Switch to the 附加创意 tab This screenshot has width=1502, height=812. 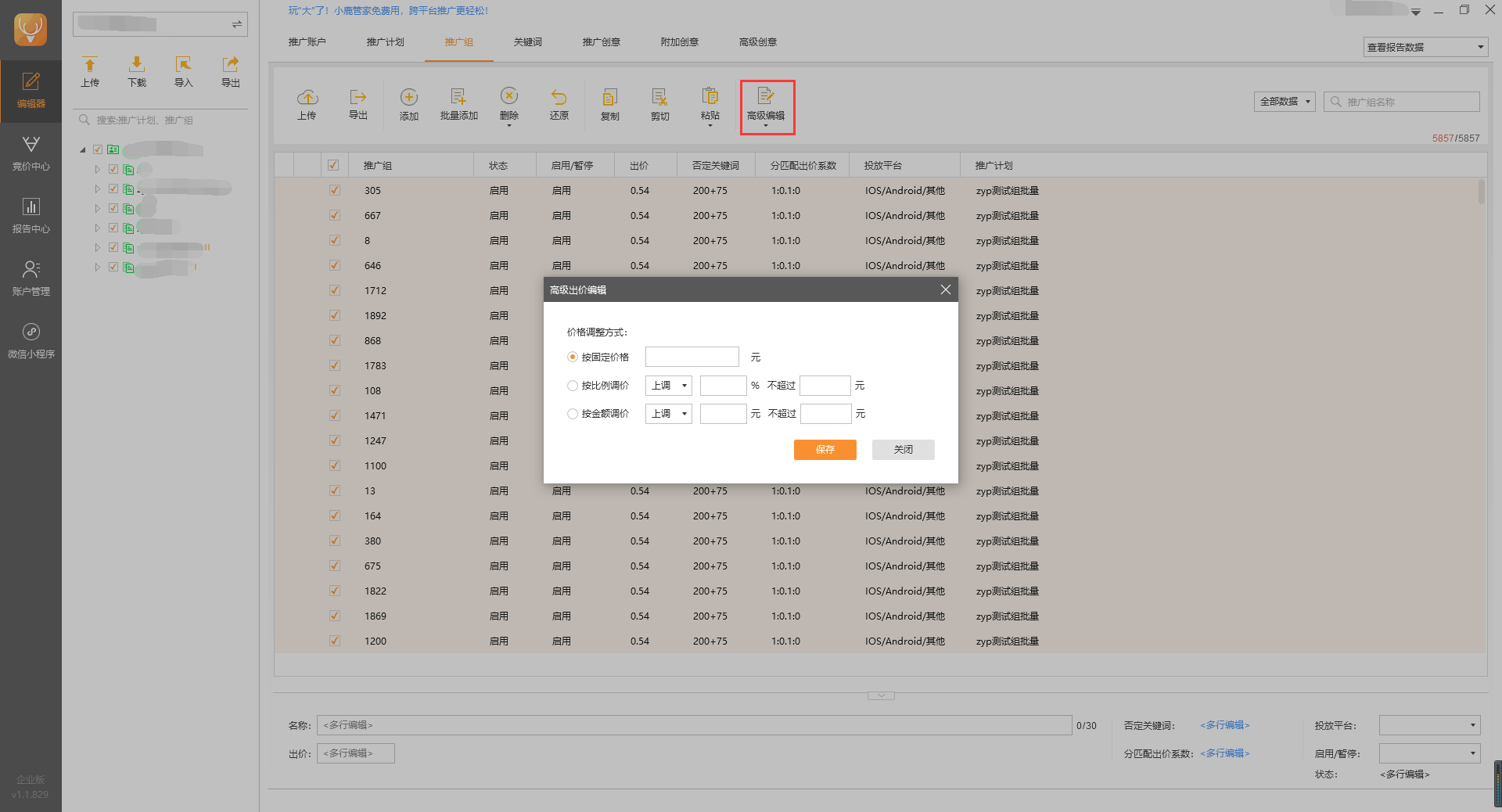coord(679,42)
